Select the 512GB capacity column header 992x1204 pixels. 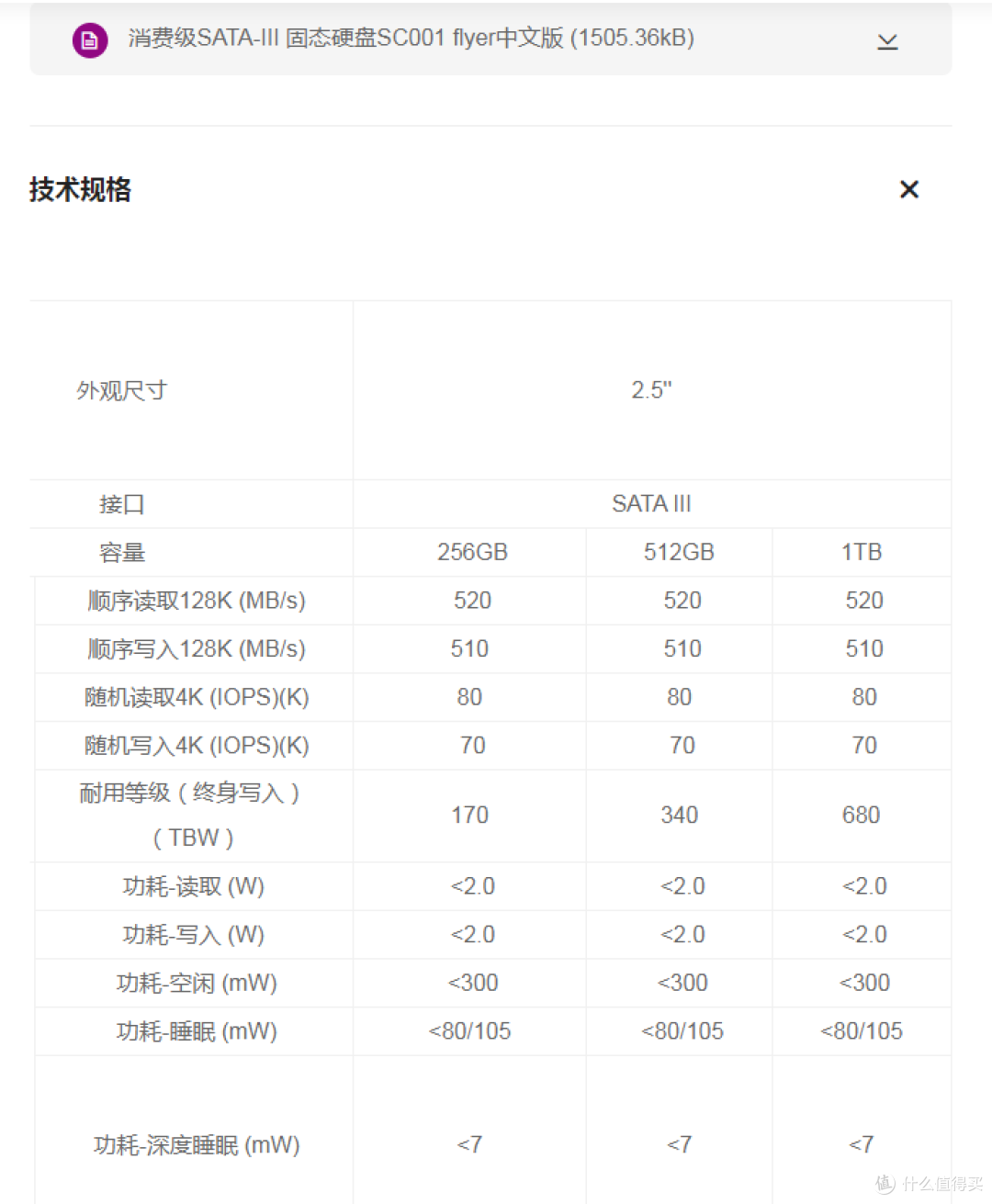tap(679, 552)
